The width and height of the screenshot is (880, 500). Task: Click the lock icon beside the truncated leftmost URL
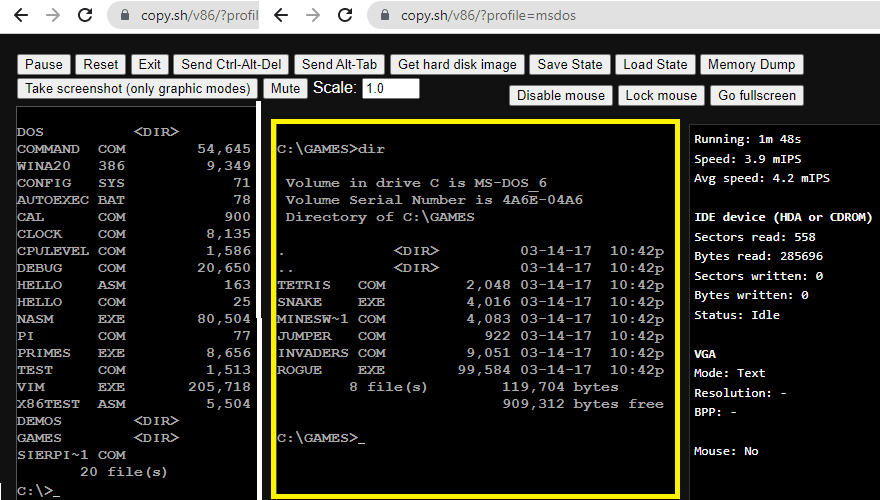pos(125,16)
